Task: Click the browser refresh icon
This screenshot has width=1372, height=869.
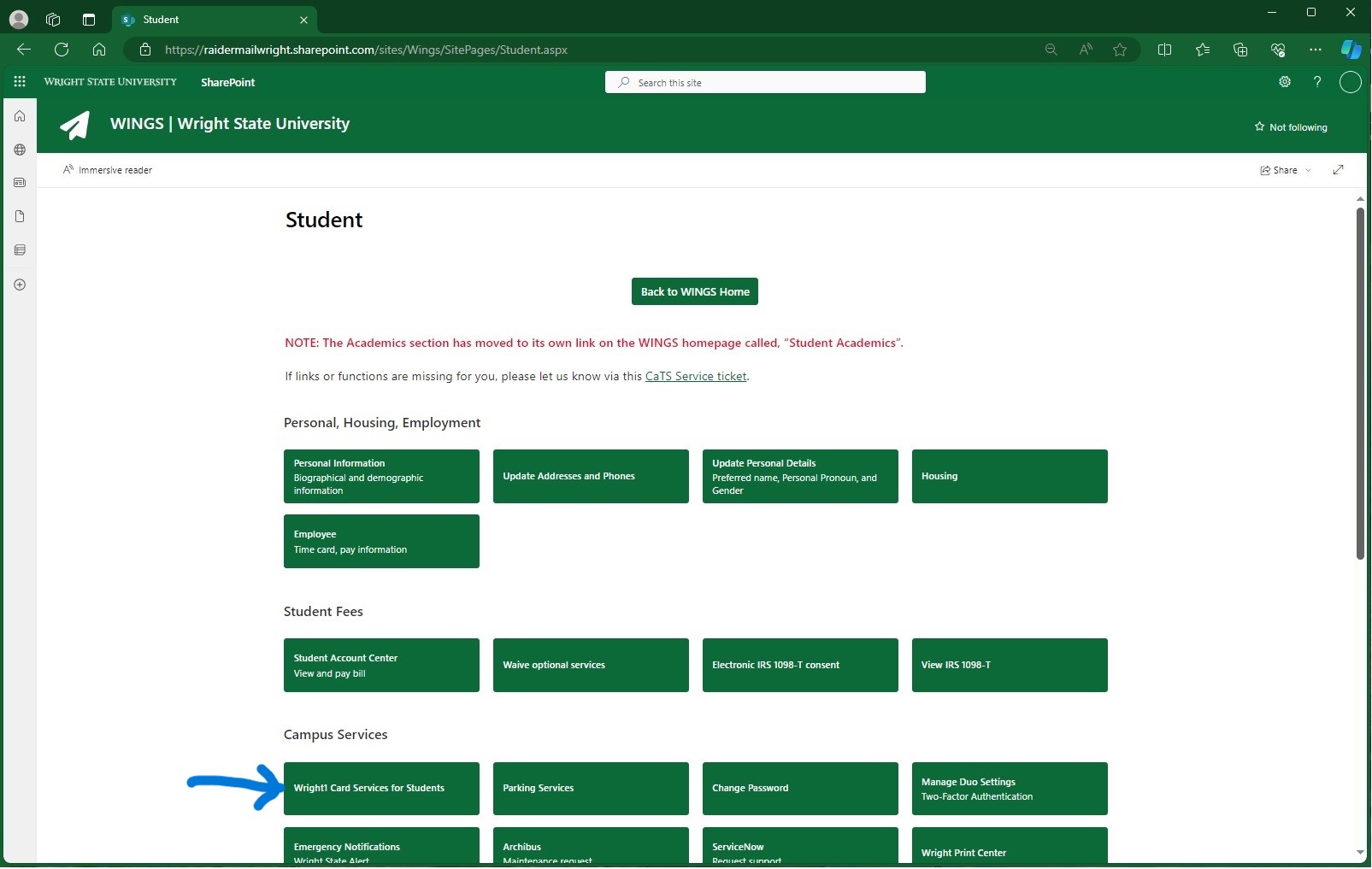Action: (x=62, y=50)
